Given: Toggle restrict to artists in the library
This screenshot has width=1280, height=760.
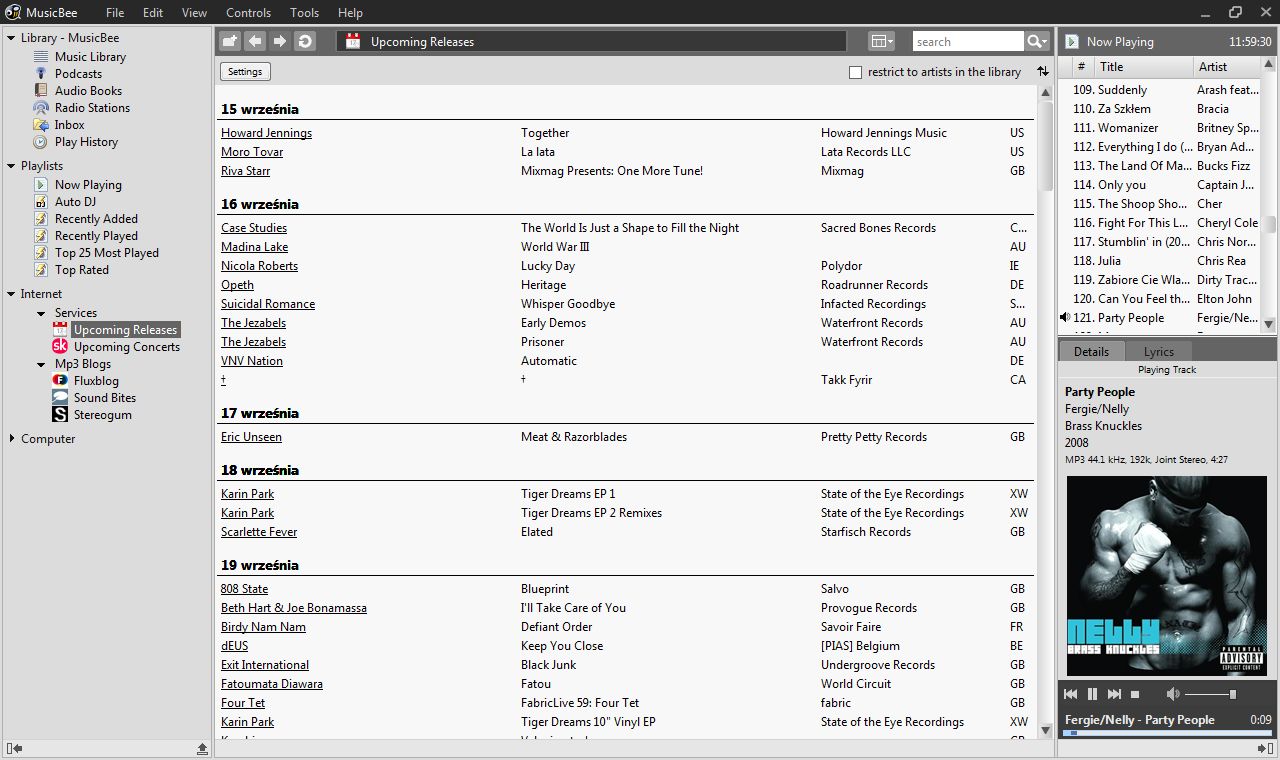Looking at the screenshot, I should (x=855, y=72).
